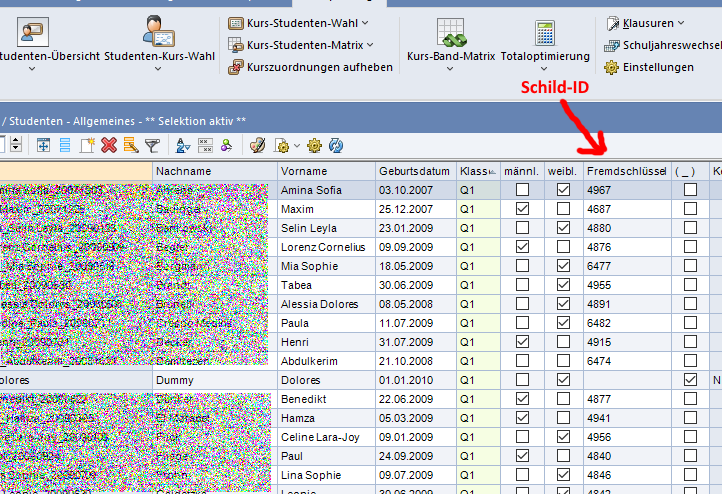Sort A to Z with toolbar icon
Image resolution: width=722 pixels, height=494 pixels.
pyautogui.click(x=183, y=145)
